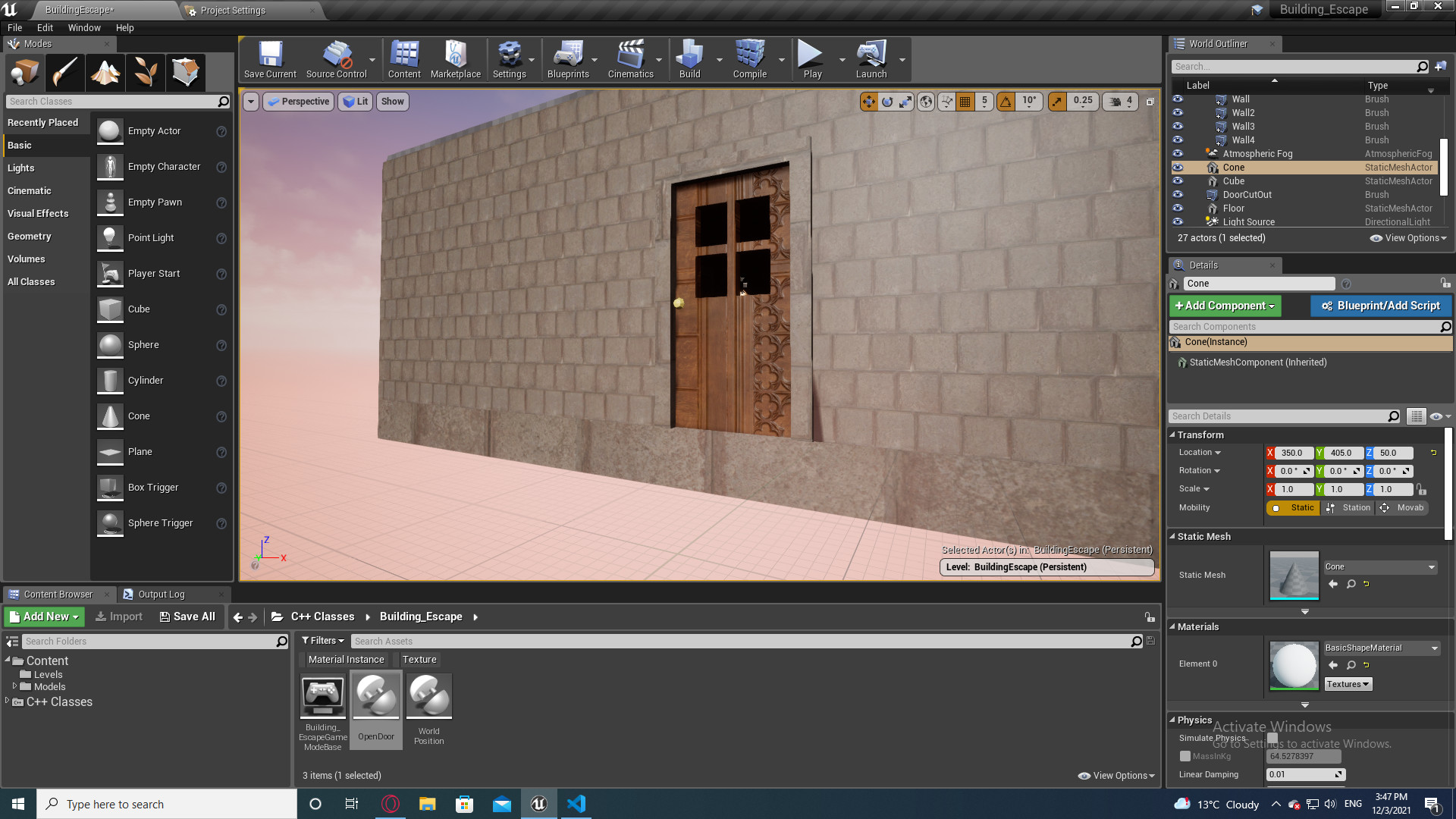Click Save All in the Content Browser
Screen dimensions: 1456x819
[x=187, y=617]
